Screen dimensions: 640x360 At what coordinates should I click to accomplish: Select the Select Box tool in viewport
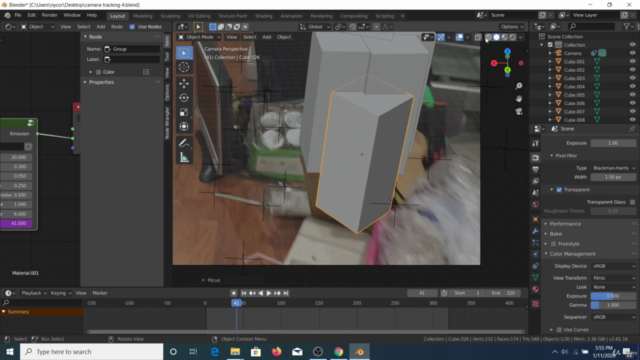click(x=184, y=53)
